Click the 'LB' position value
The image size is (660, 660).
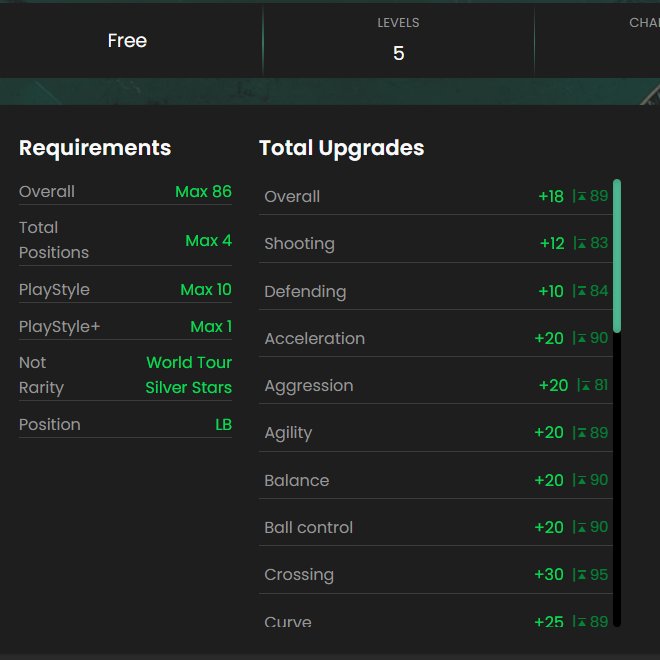[224, 425]
